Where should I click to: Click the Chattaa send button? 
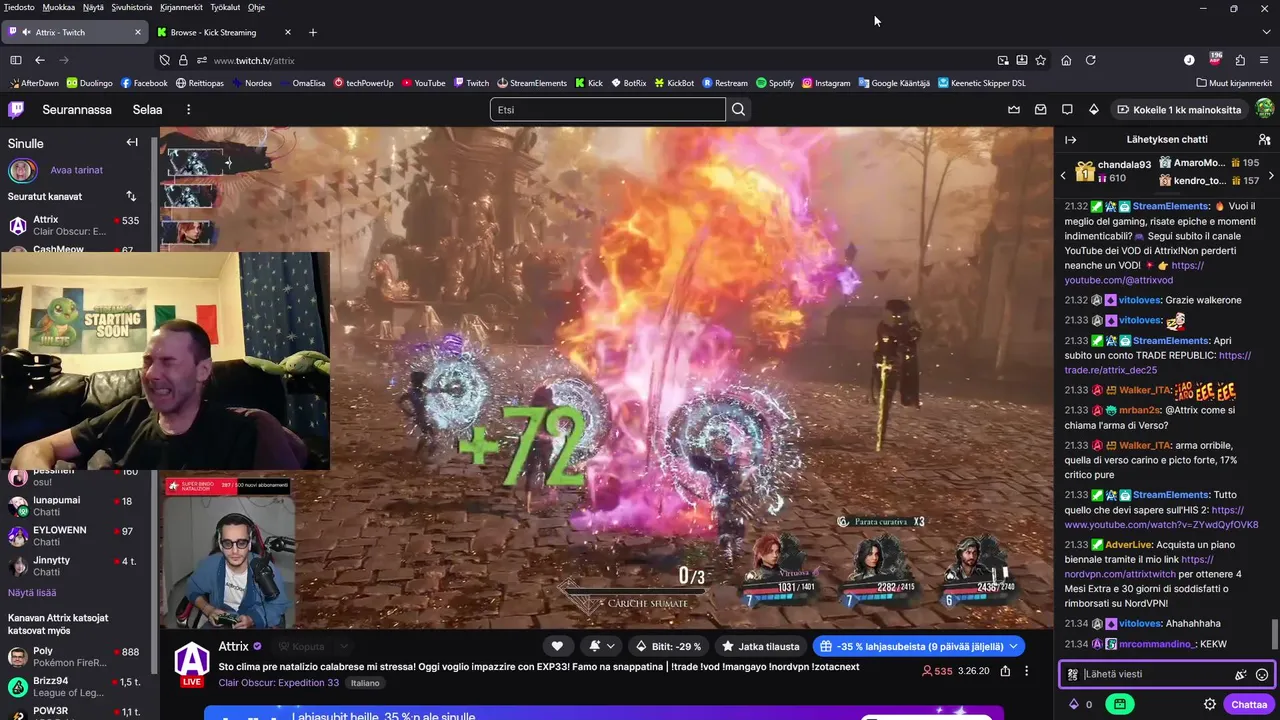coord(1249,704)
